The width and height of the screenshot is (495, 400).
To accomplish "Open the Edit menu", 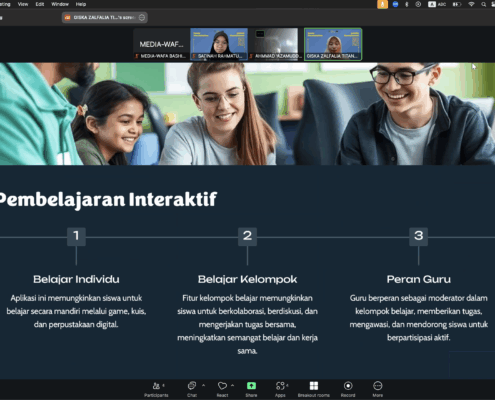I will (40, 4).
